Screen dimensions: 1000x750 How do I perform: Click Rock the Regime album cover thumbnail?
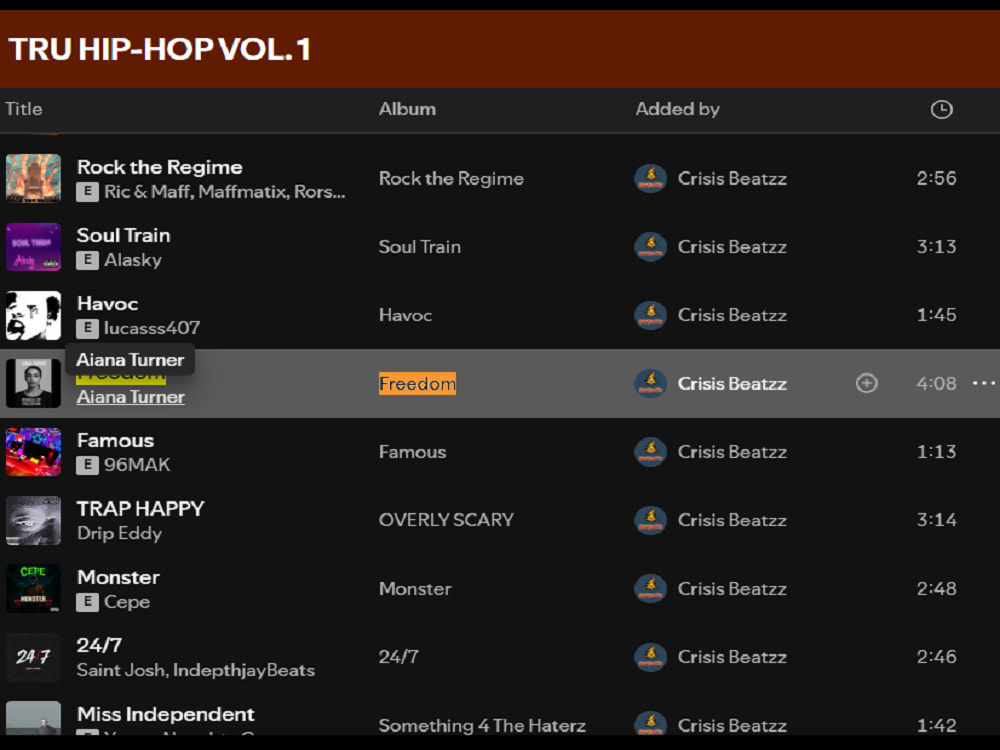pos(33,179)
